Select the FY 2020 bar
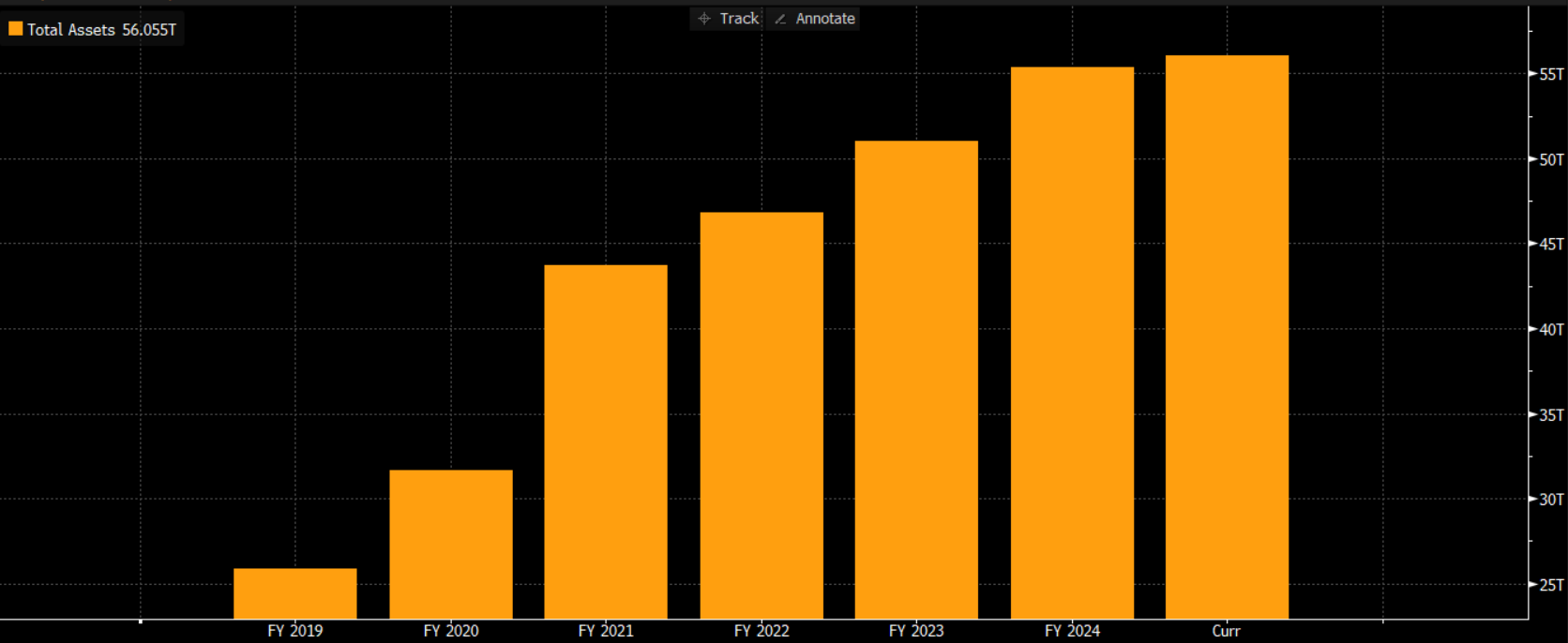The width and height of the screenshot is (1568, 643). click(451, 544)
